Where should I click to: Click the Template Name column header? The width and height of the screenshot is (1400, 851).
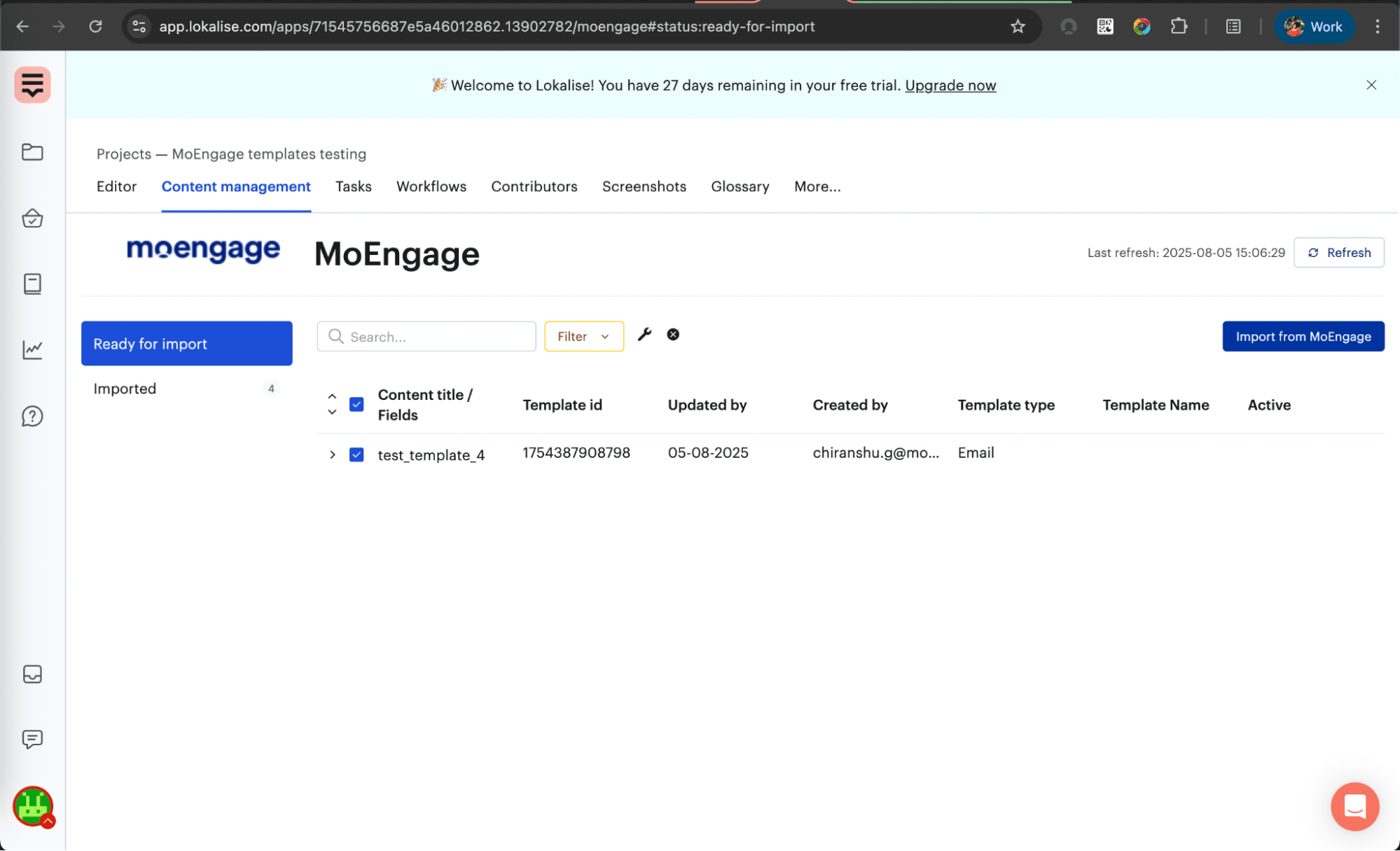point(1155,405)
